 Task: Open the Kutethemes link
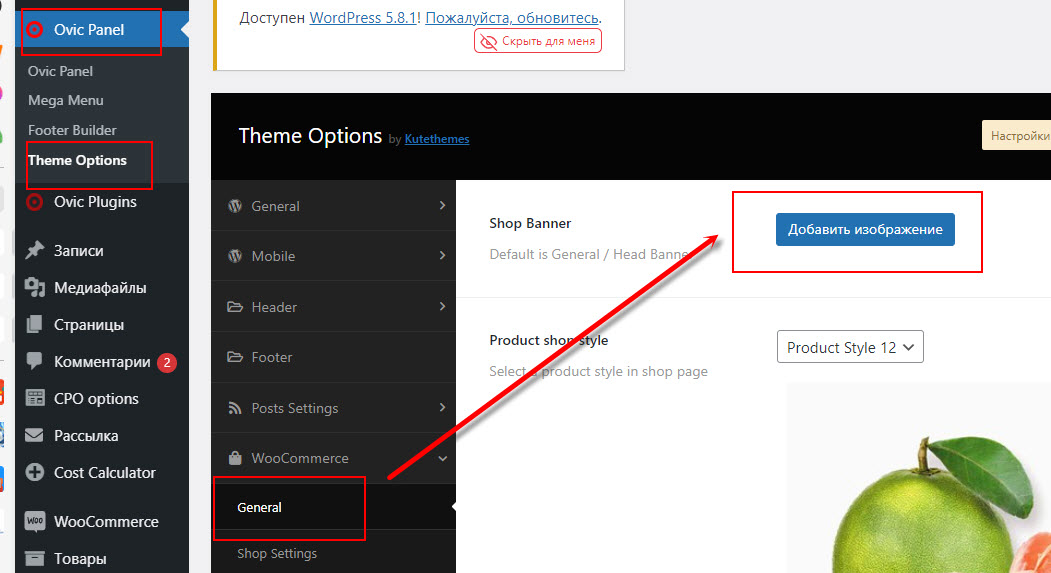coord(437,139)
